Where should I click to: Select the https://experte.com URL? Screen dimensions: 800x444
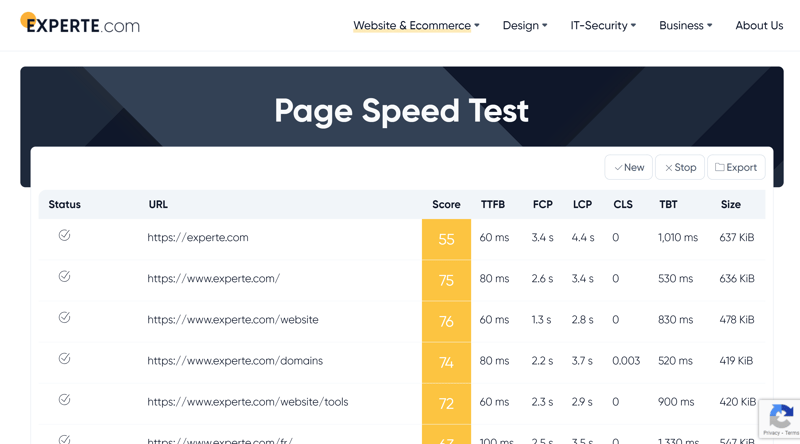coord(198,238)
